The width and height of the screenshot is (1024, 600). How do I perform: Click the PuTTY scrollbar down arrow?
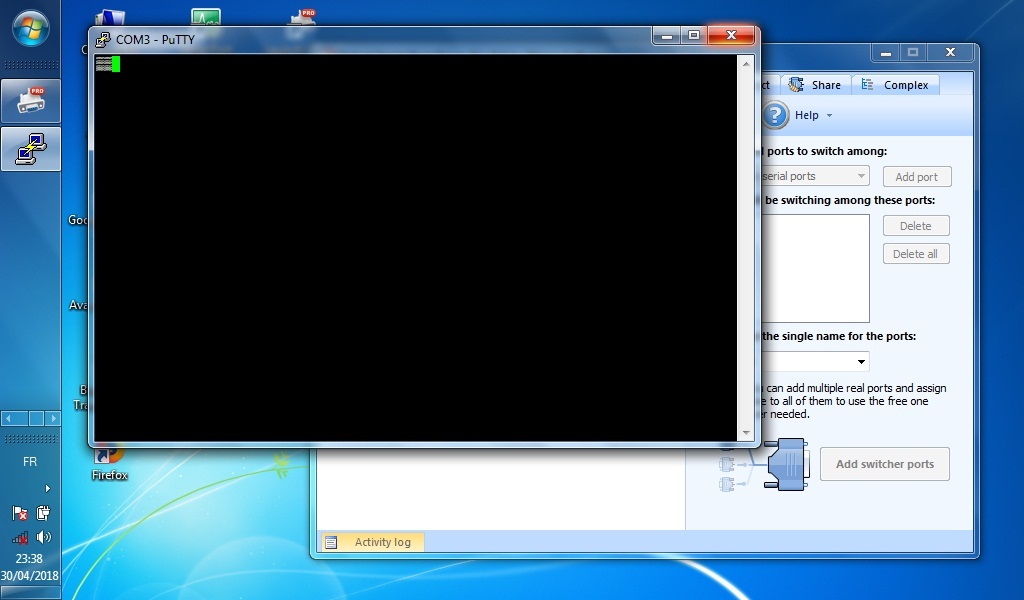[x=746, y=433]
